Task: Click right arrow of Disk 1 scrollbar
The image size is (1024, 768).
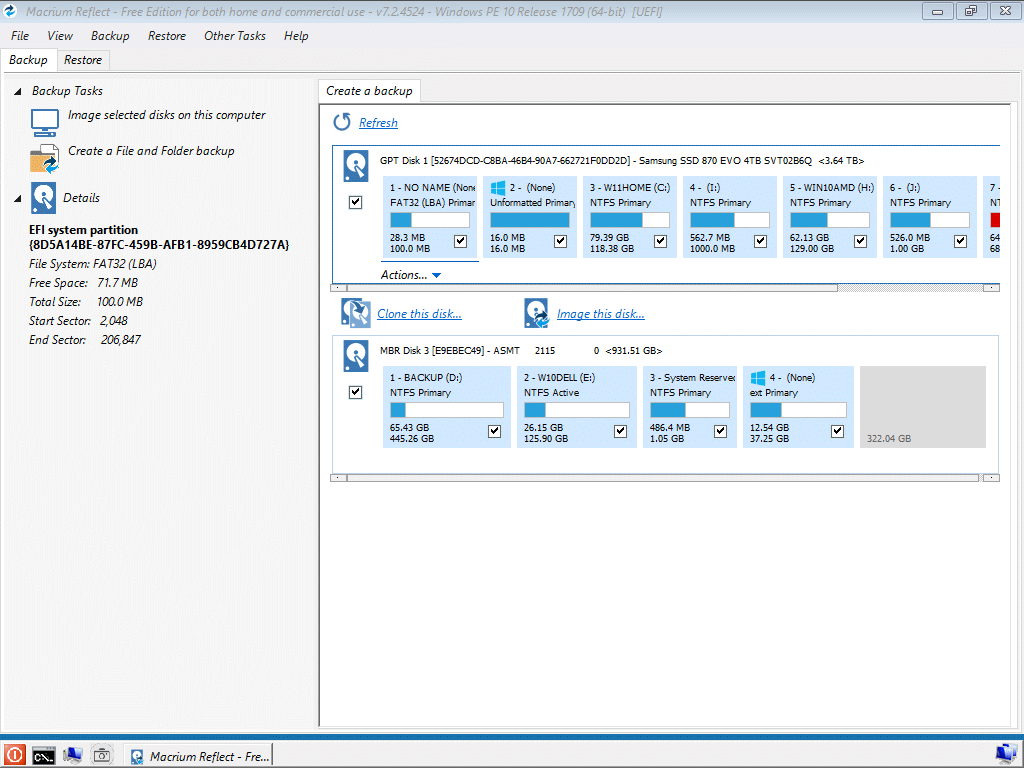Action: [991, 288]
